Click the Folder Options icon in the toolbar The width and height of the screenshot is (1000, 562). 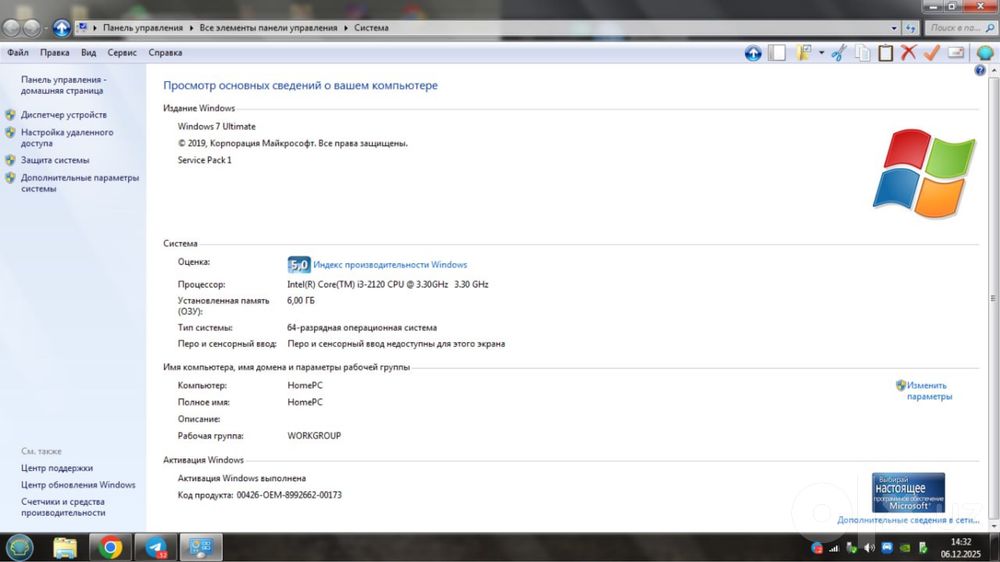tap(804, 53)
